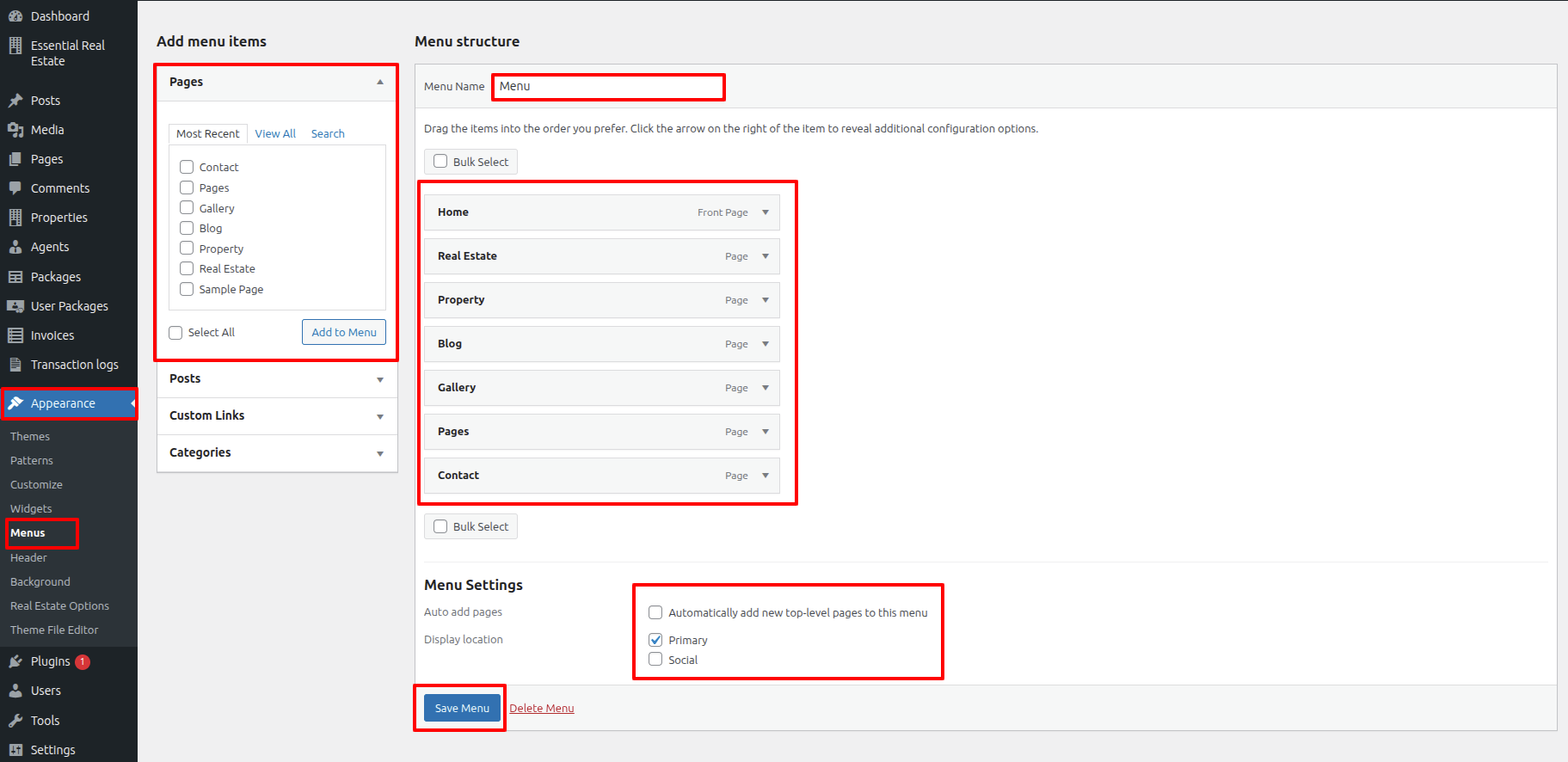Open the Customize submenu item
The image size is (1568, 762).
(x=36, y=485)
